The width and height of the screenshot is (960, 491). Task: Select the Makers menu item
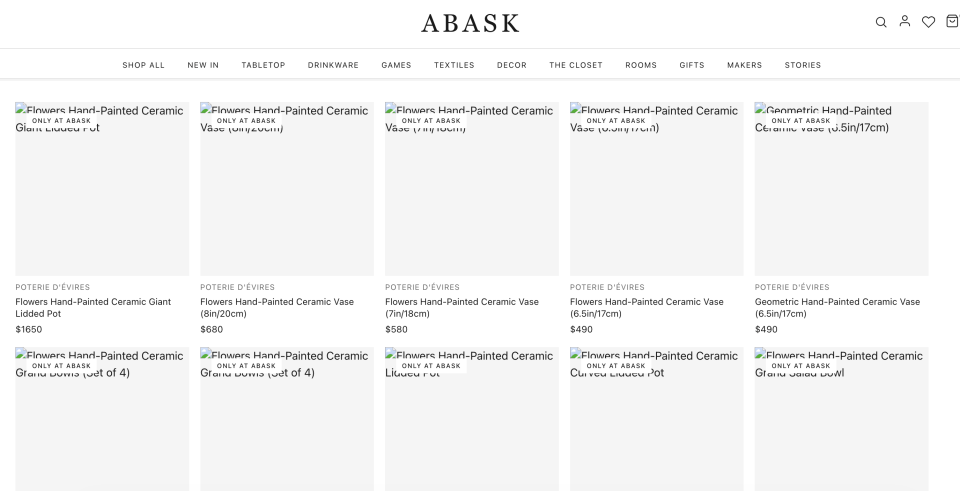[744, 65]
